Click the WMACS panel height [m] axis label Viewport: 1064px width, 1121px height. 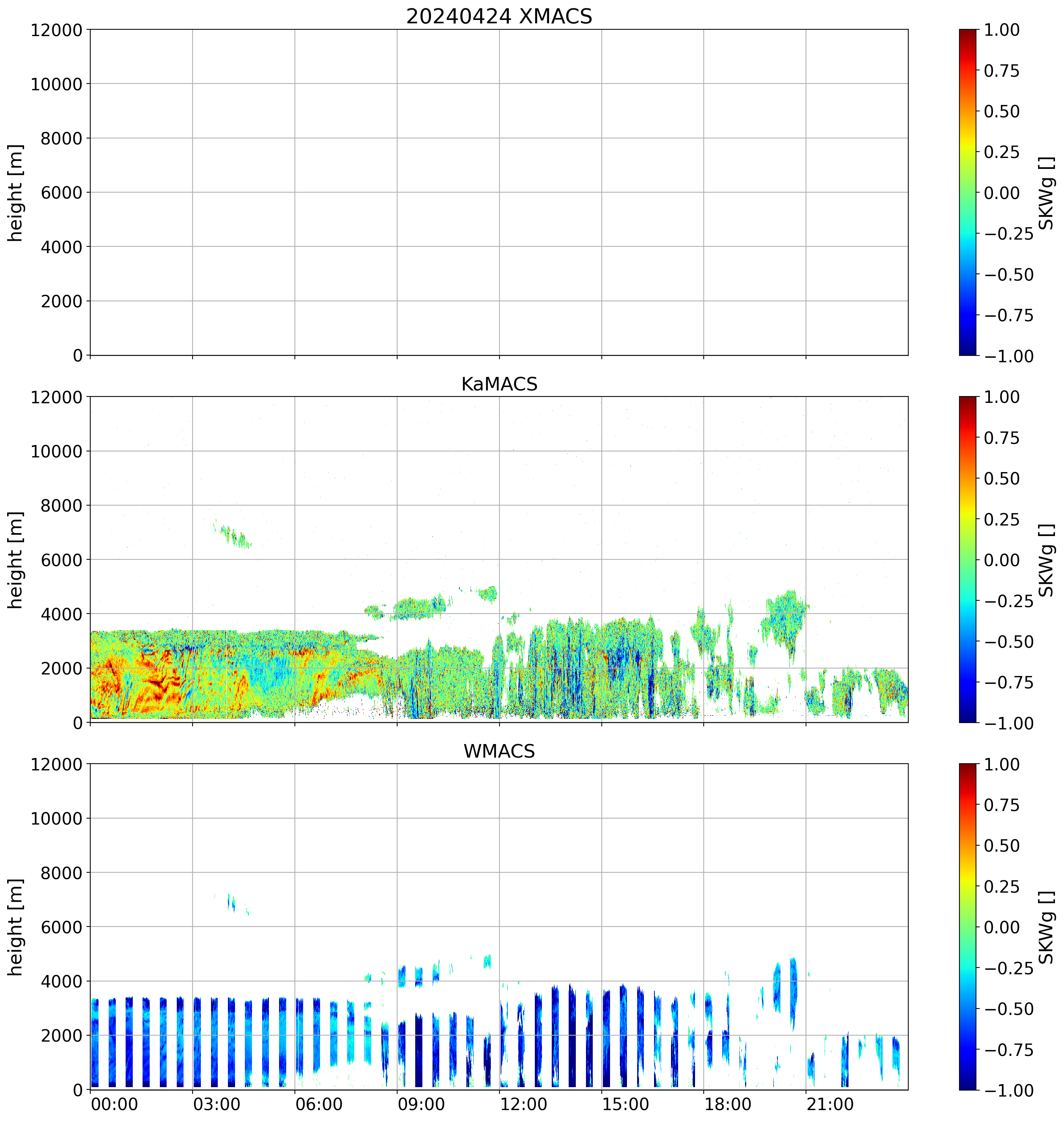pos(15,927)
